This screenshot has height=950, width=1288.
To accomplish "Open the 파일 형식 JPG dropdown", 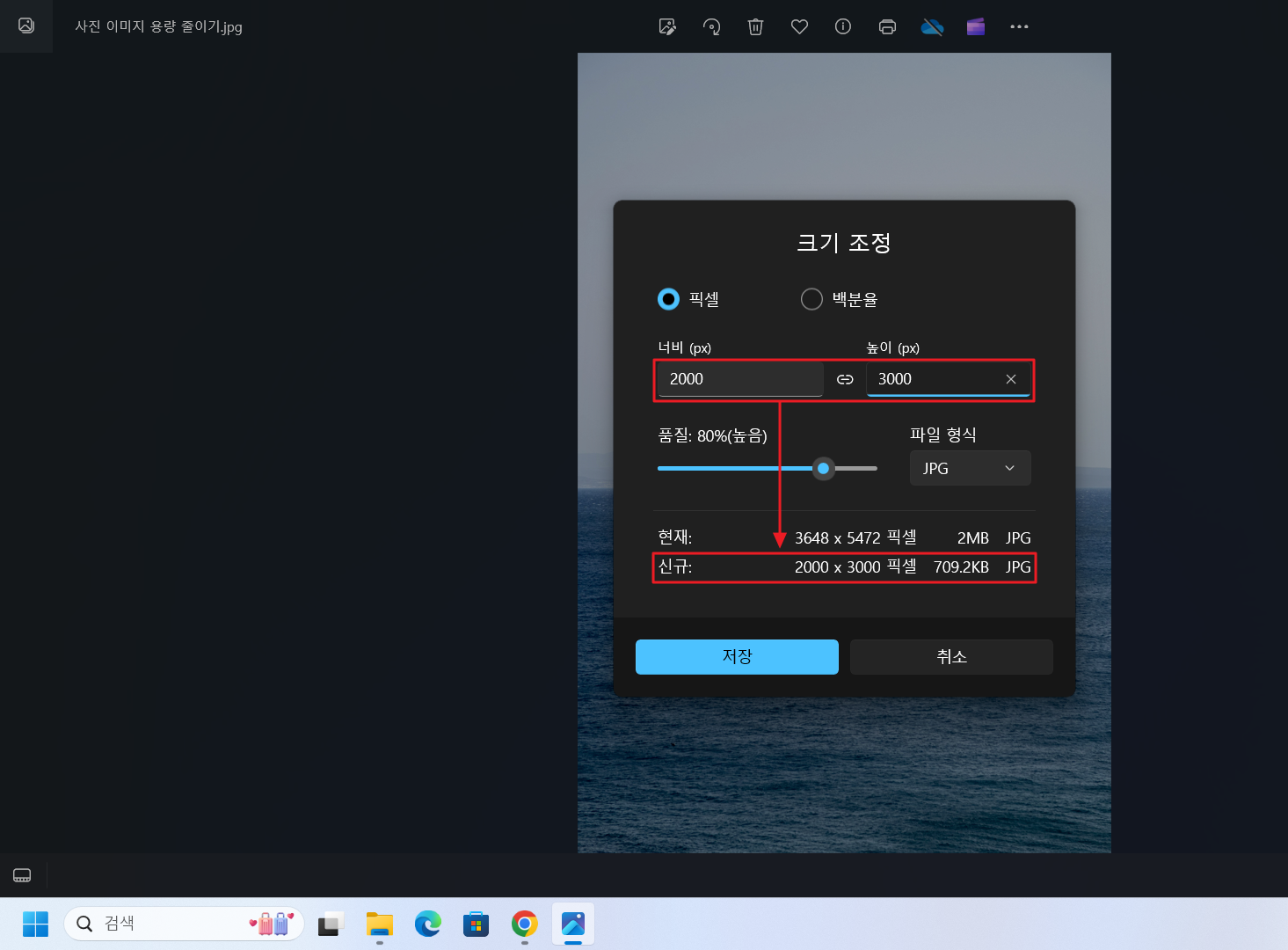I will point(970,468).
